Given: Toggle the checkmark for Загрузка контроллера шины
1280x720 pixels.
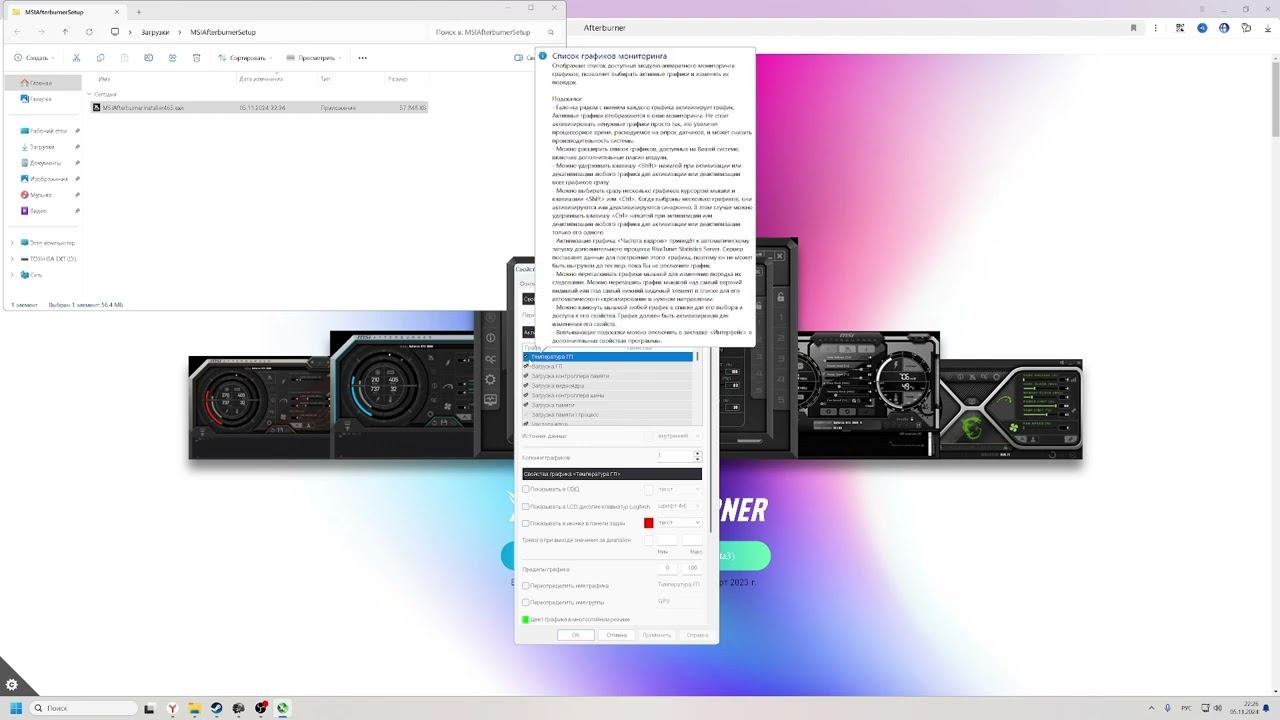Looking at the screenshot, I should [x=527, y=395].
